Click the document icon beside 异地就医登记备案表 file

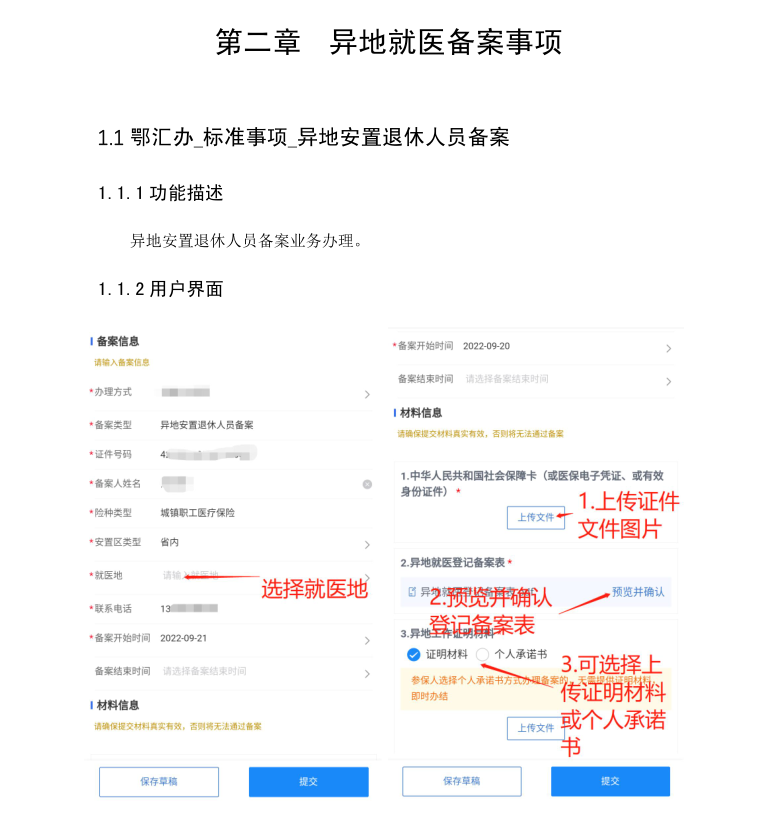[412, 591]
